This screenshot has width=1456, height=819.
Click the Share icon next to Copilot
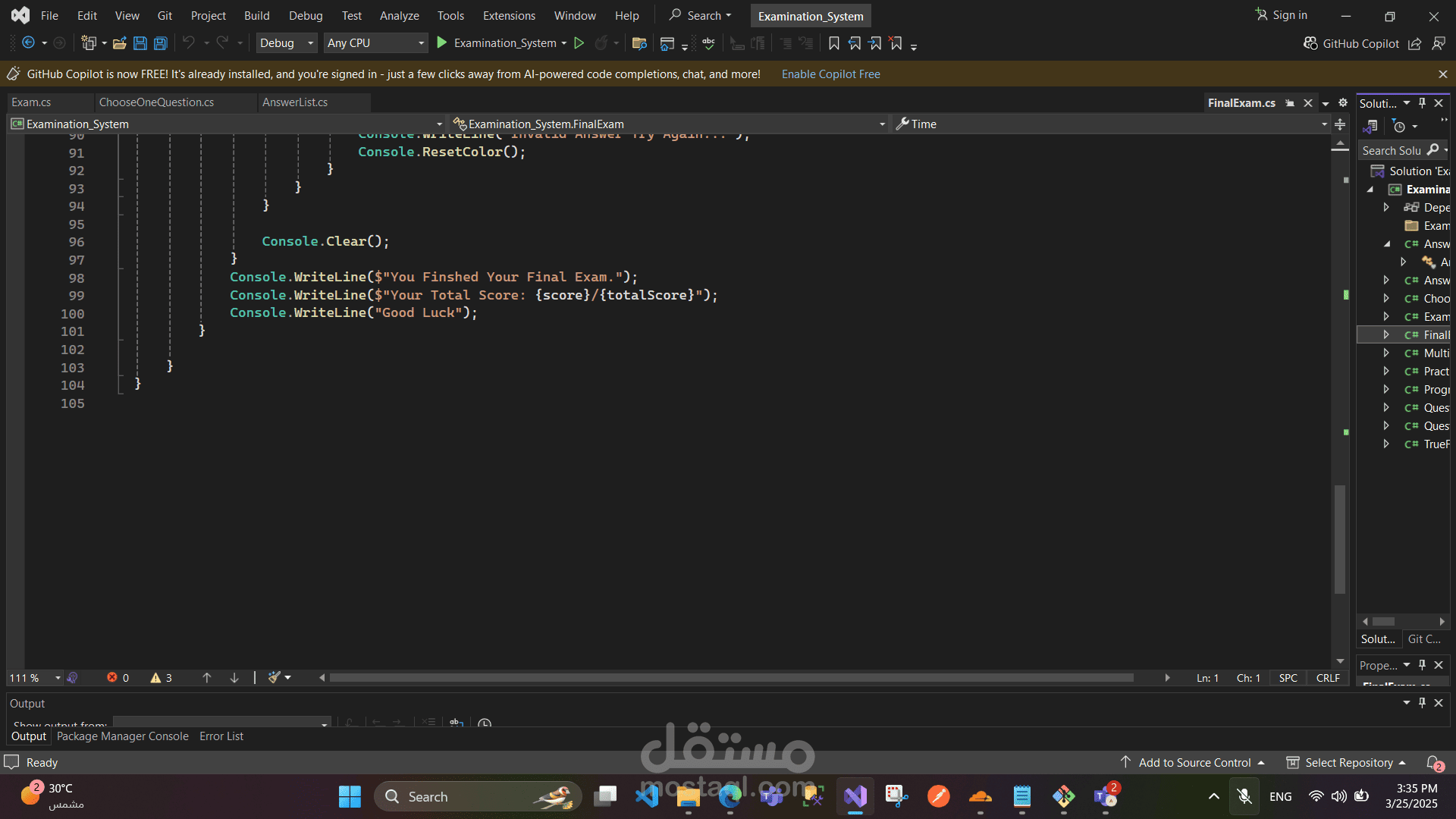pyautogui.click(x=1414, y=43)
